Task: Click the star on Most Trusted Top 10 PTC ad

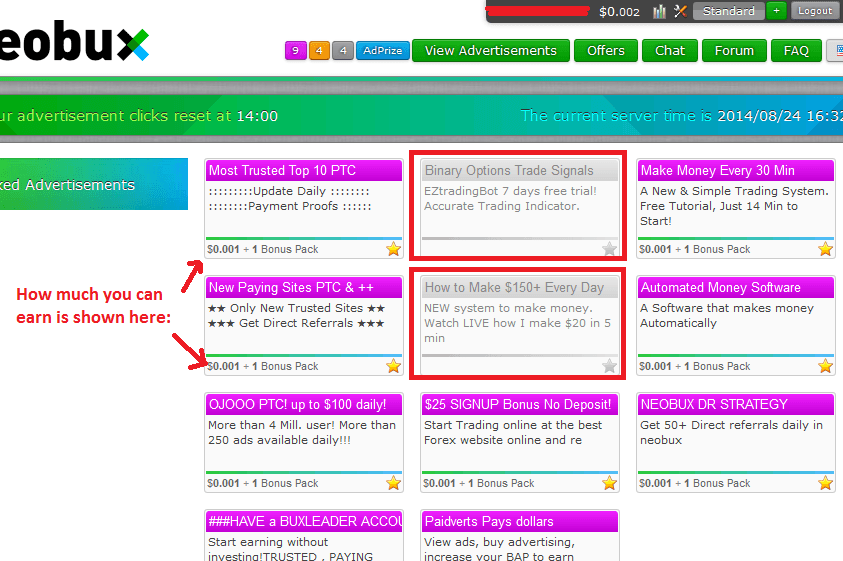Action: click(x=394, y=249)
